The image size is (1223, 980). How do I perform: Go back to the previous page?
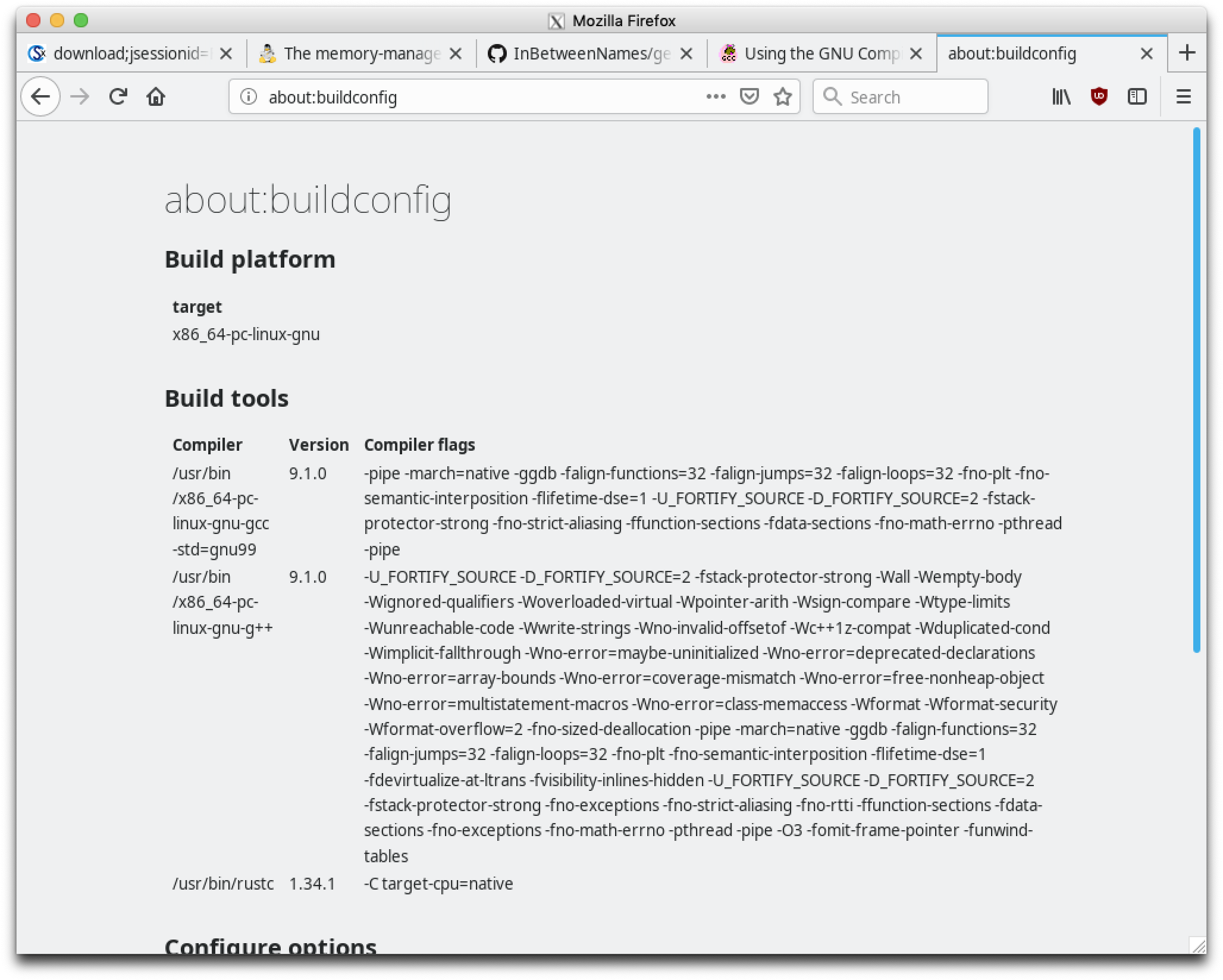pyautogui.click(x=40, y=96)
